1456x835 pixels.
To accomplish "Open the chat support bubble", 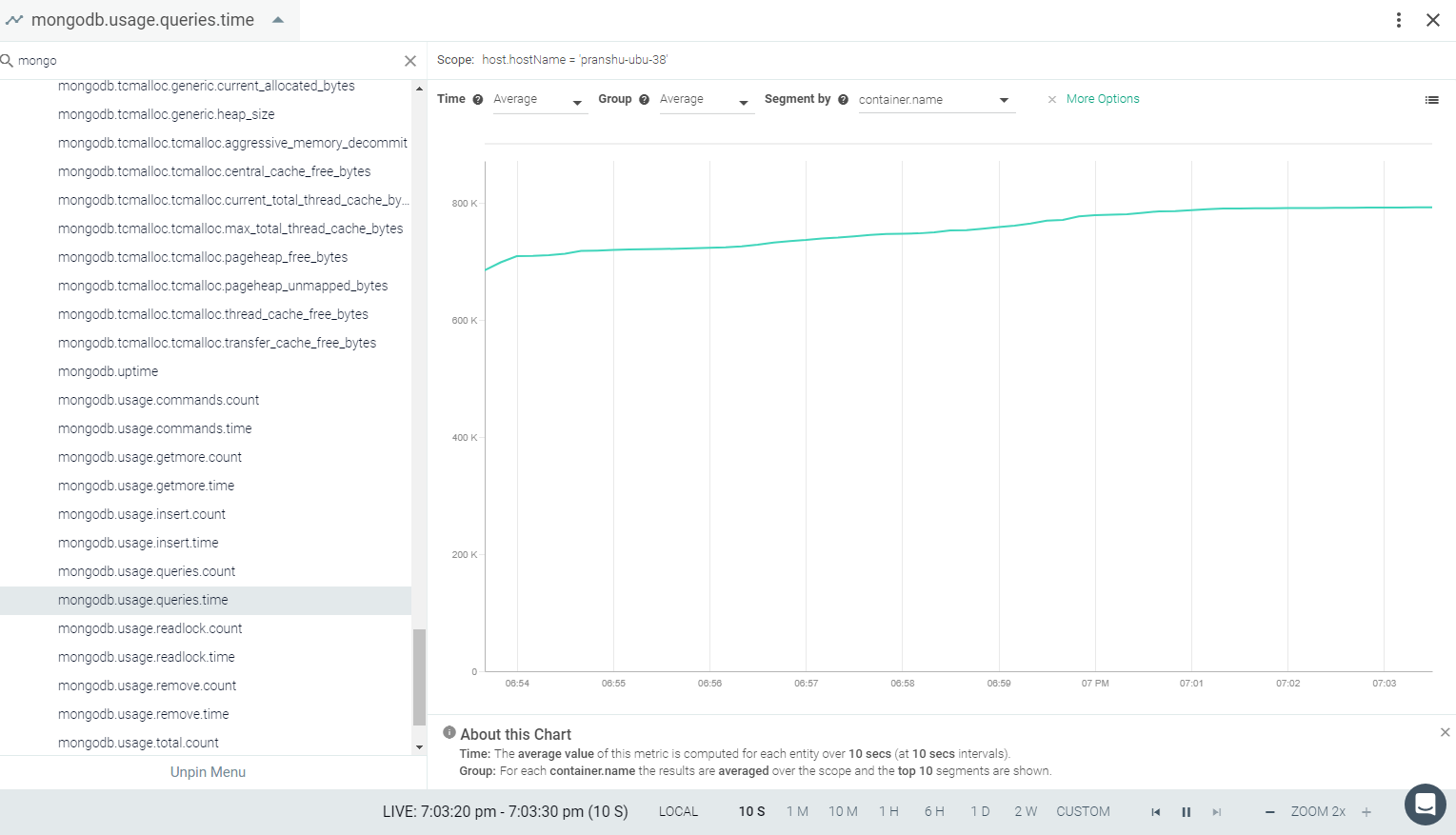I will coord(1426,805).
